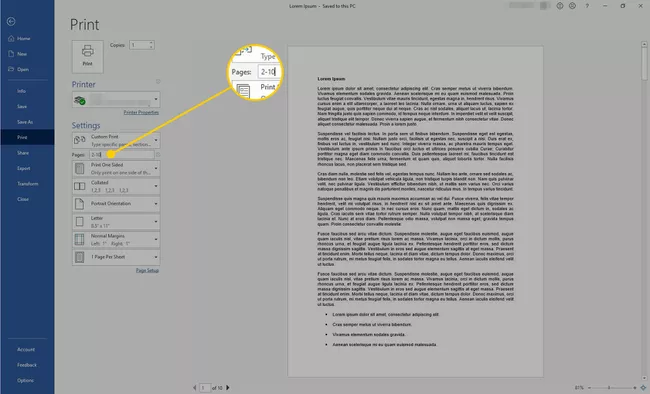This screenshot has height=394, width=650.
Task: Expand the Collated dropdown
Action: [116, 187]
